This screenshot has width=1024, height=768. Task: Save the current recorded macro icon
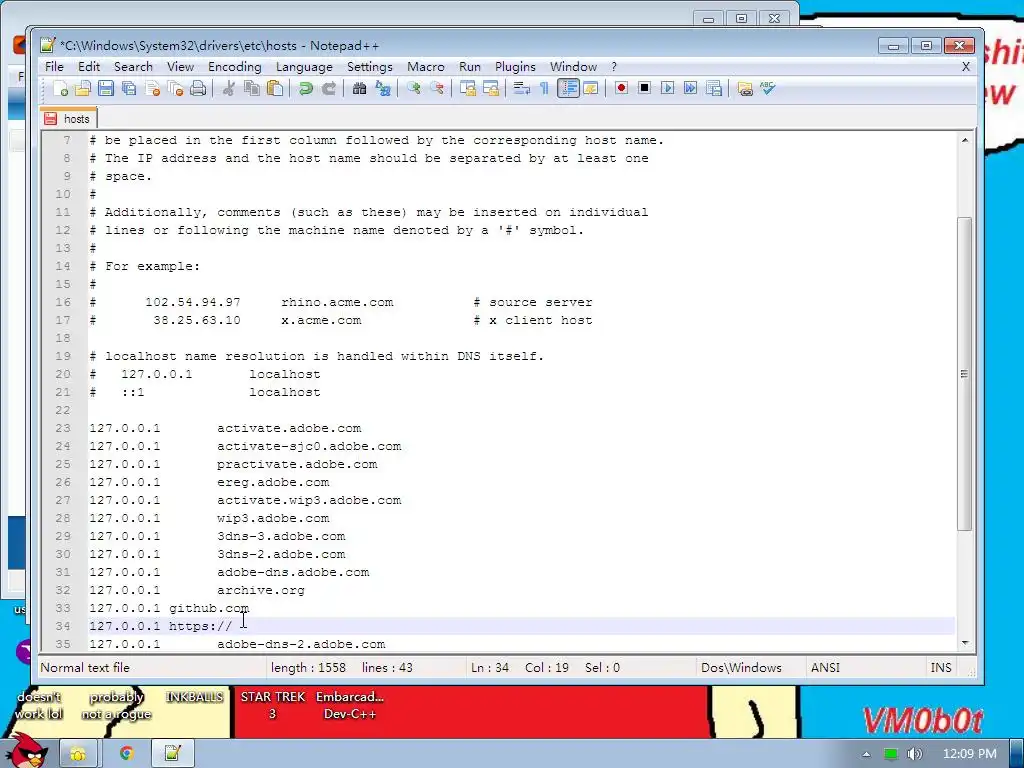[714, 88]
